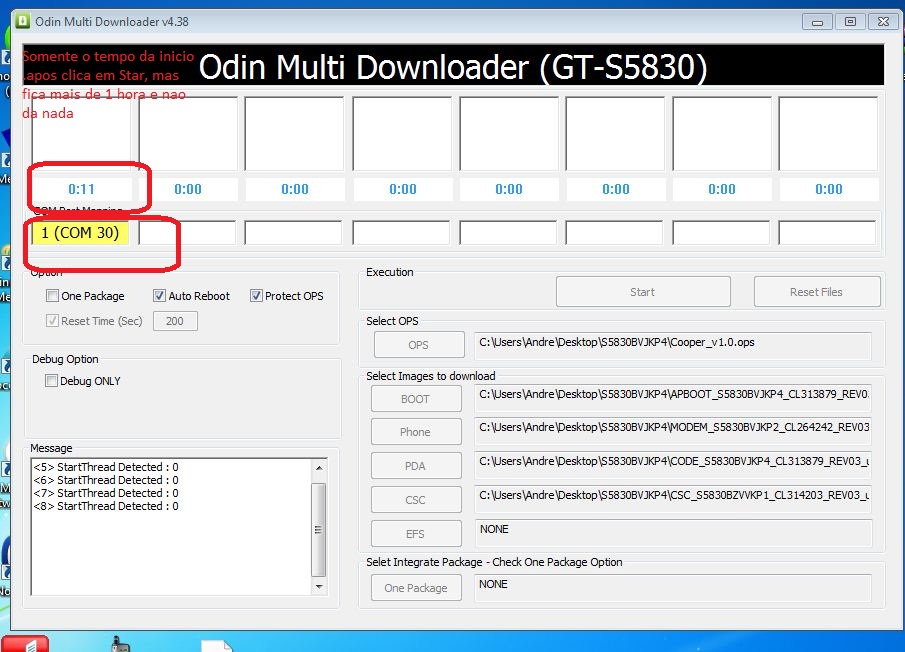This screenshot has width=905, height=652.
Task: Click the Odin Multi Downloader (GT-S5830) banner
Action: point(453,66)
